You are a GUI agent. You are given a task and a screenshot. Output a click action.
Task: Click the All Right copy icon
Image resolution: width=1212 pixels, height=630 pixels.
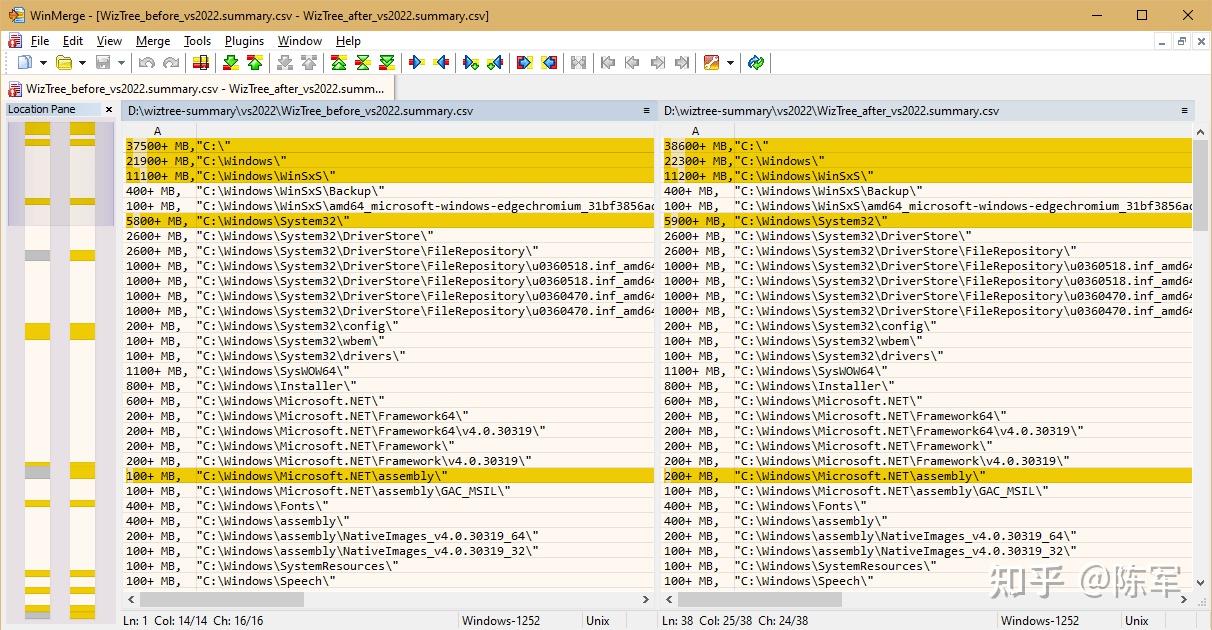pyautogui.click(x=524, y=63)
